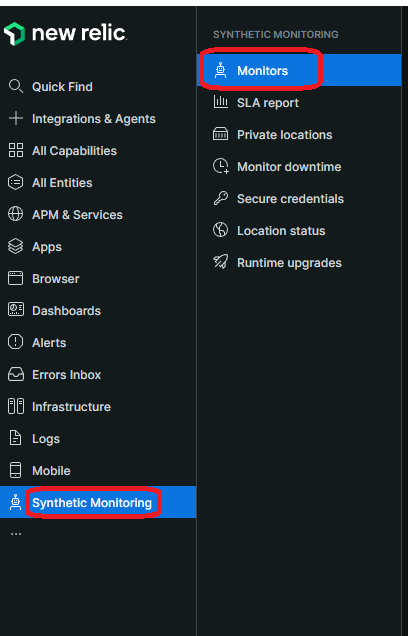This screenshot has width=408, height=636.
Task: Select the All Capabilities grid icon
Action: coord(16,150)
